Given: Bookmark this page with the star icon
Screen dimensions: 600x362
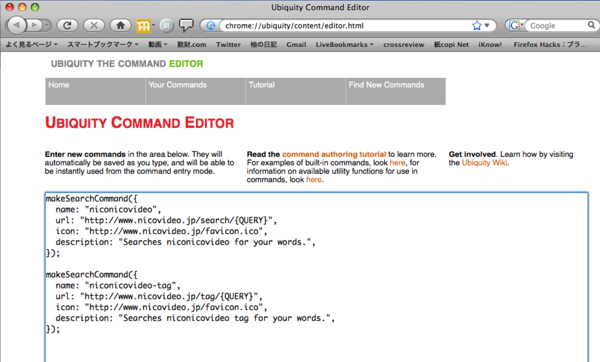Looking at the screenshot, I should coord(477,26).
